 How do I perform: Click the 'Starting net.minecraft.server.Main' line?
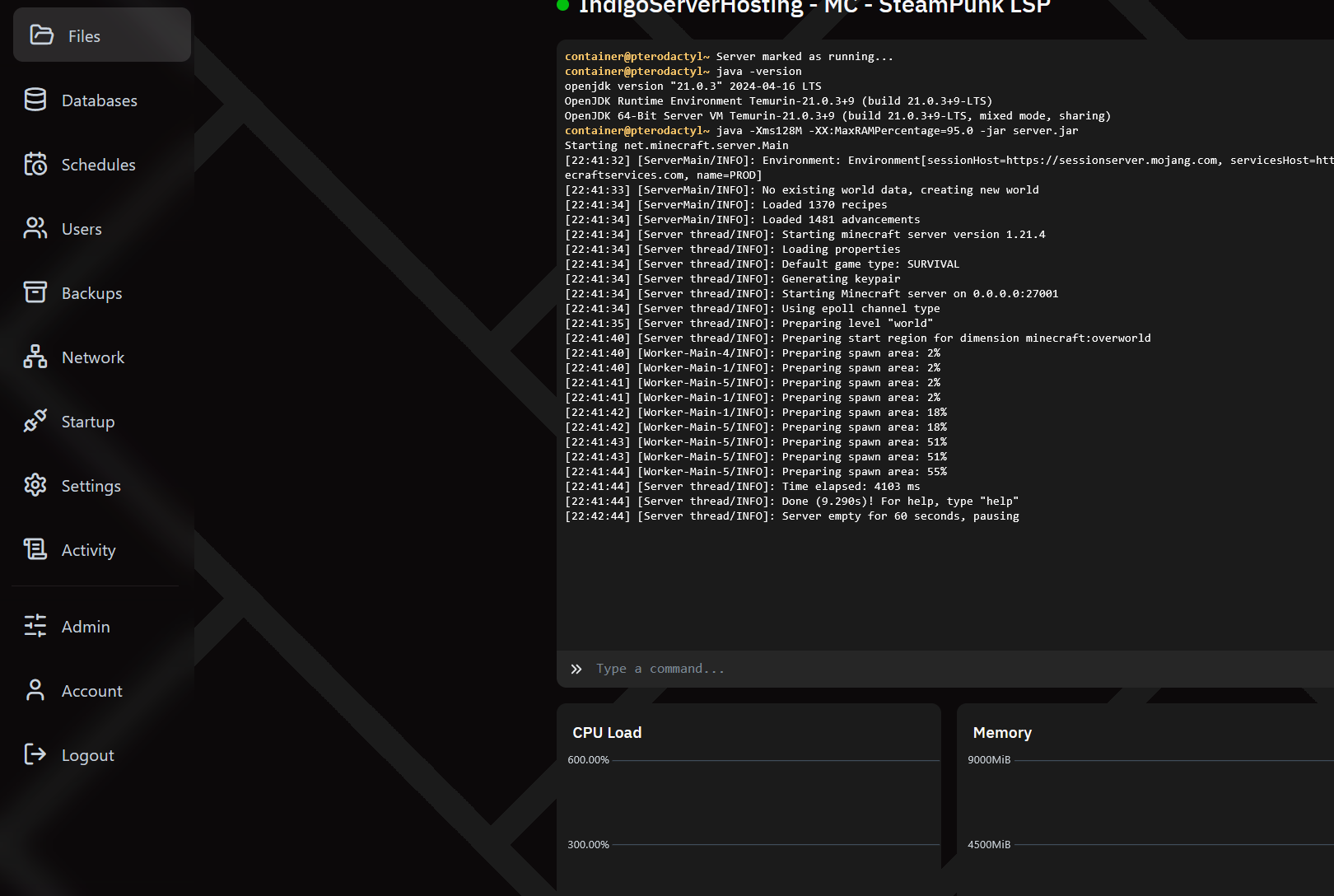pos(676,145)
